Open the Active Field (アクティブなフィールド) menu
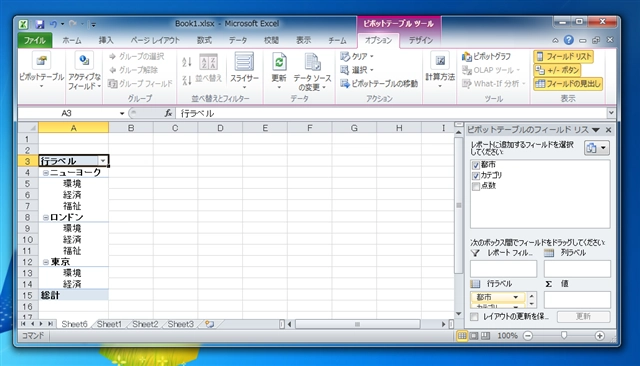640x366 pixels. (x=84, y=70)
